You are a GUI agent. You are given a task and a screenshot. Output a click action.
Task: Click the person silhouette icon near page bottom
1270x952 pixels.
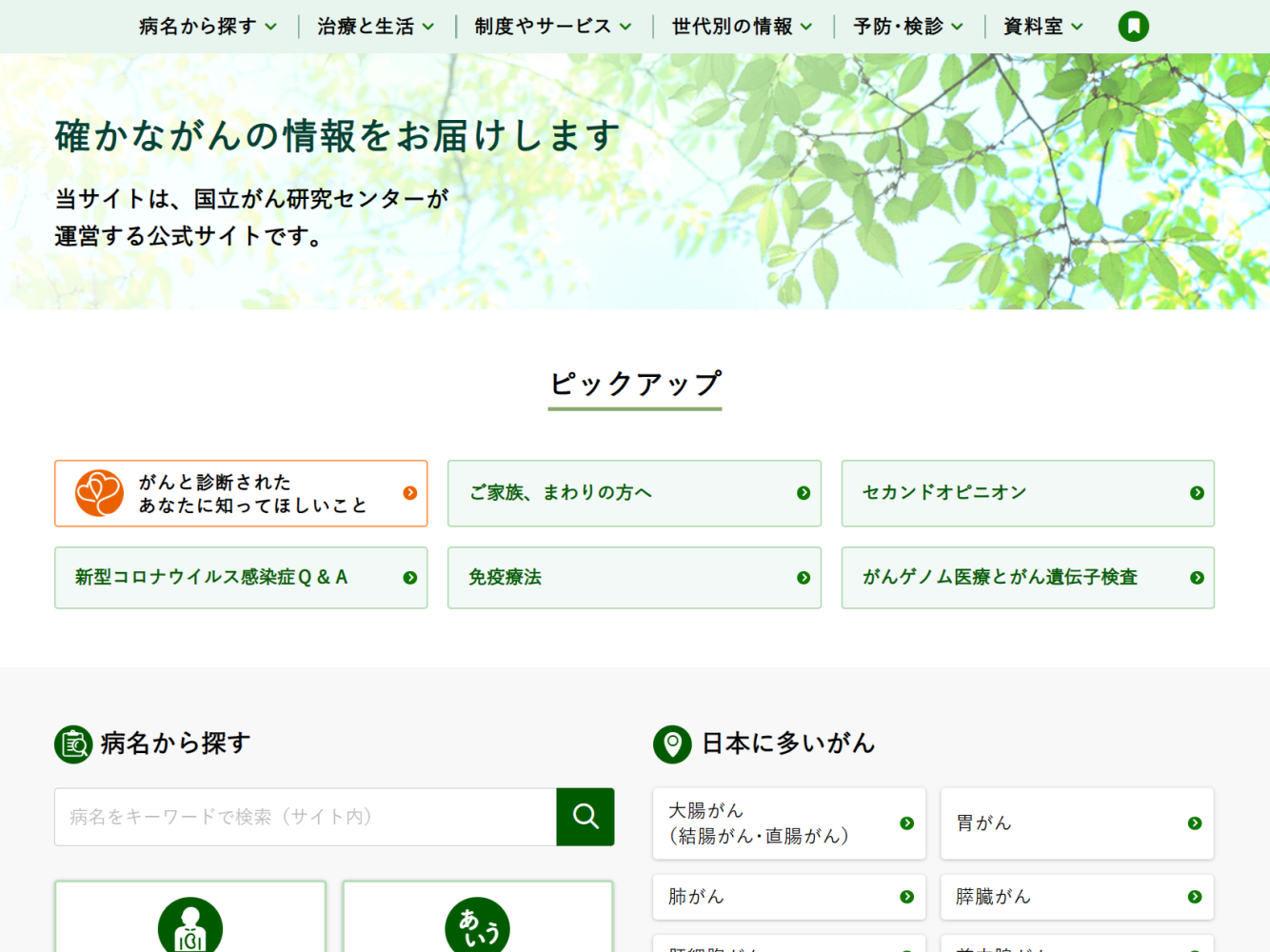190,925
